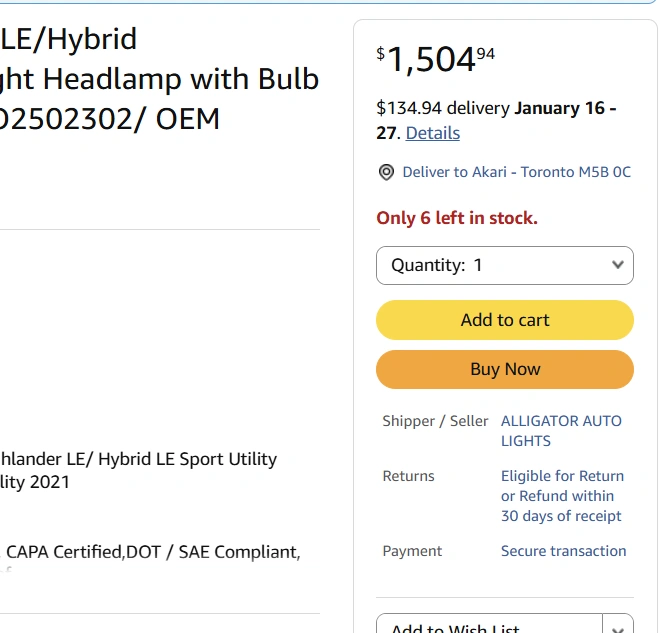Click the CAPA Certified, DOT / SAE Compliant text

[152, 551]
